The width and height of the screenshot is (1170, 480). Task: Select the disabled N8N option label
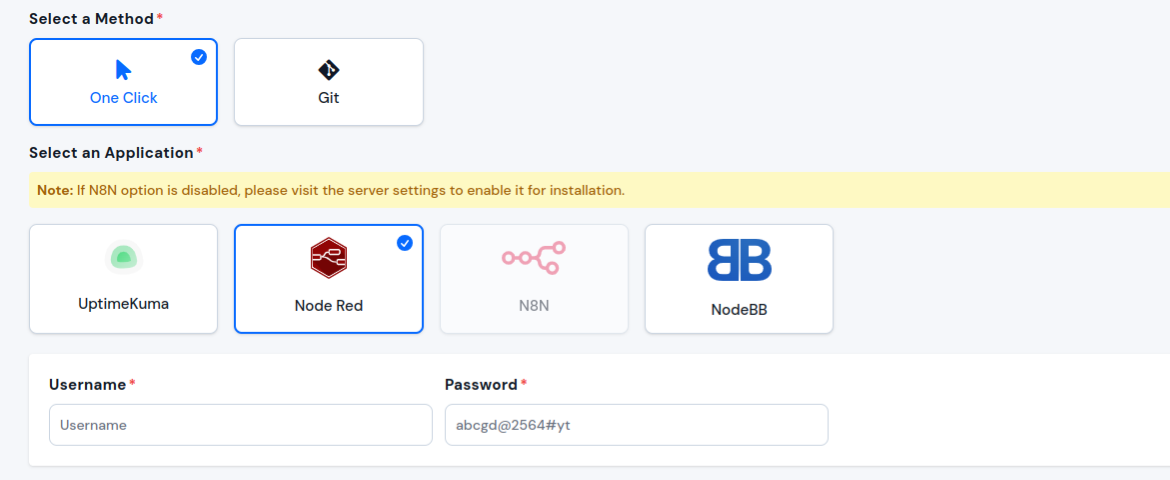click(x=534, y=306)
